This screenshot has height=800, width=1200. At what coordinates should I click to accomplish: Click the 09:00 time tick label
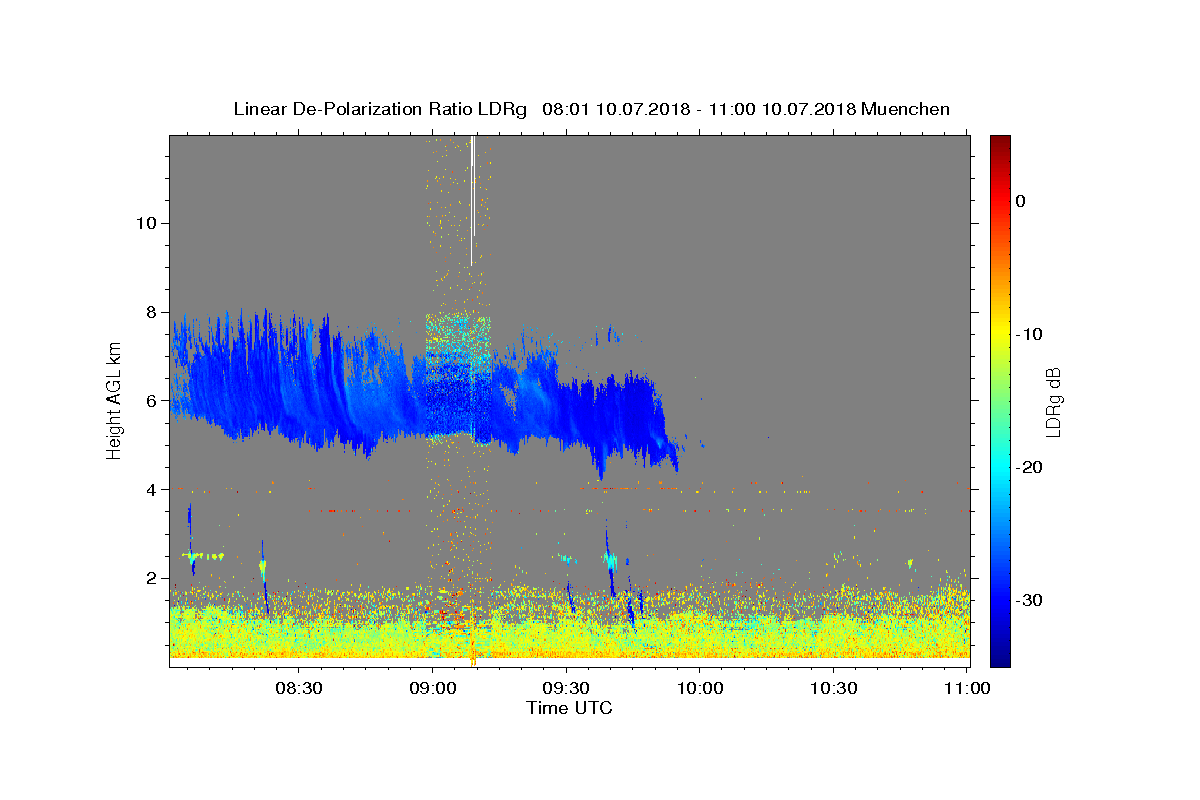pyautogui.click(x=433, y=688)
